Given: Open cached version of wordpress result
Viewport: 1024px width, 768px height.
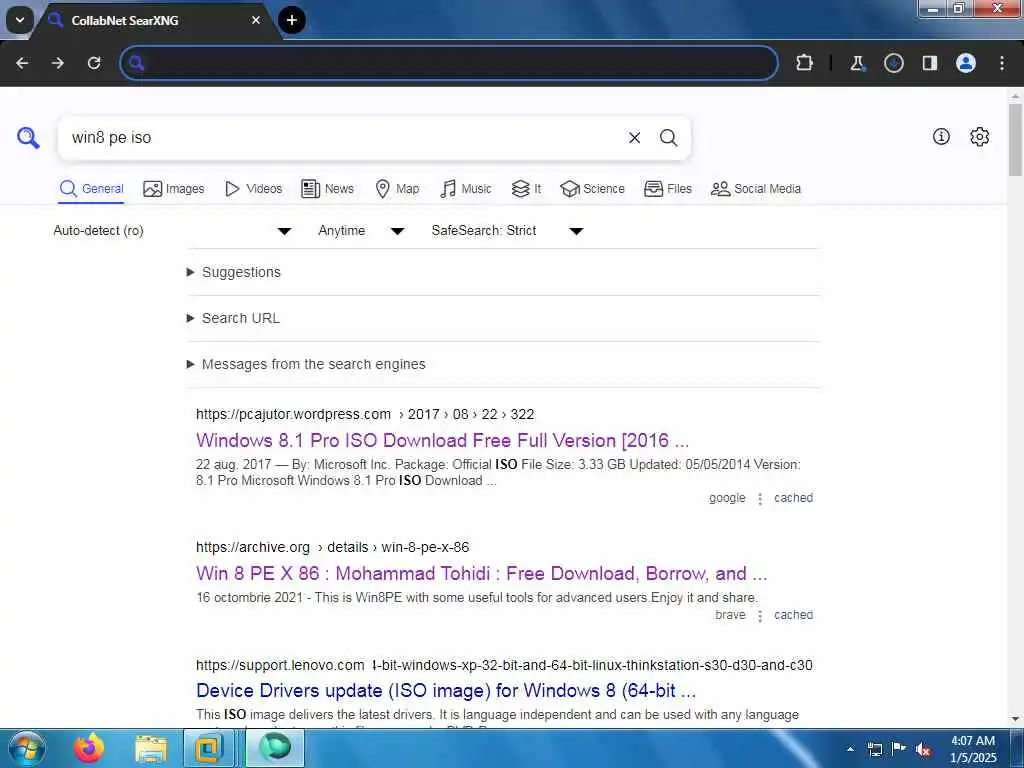Looking at the screenshot, I should click(793, 498).
